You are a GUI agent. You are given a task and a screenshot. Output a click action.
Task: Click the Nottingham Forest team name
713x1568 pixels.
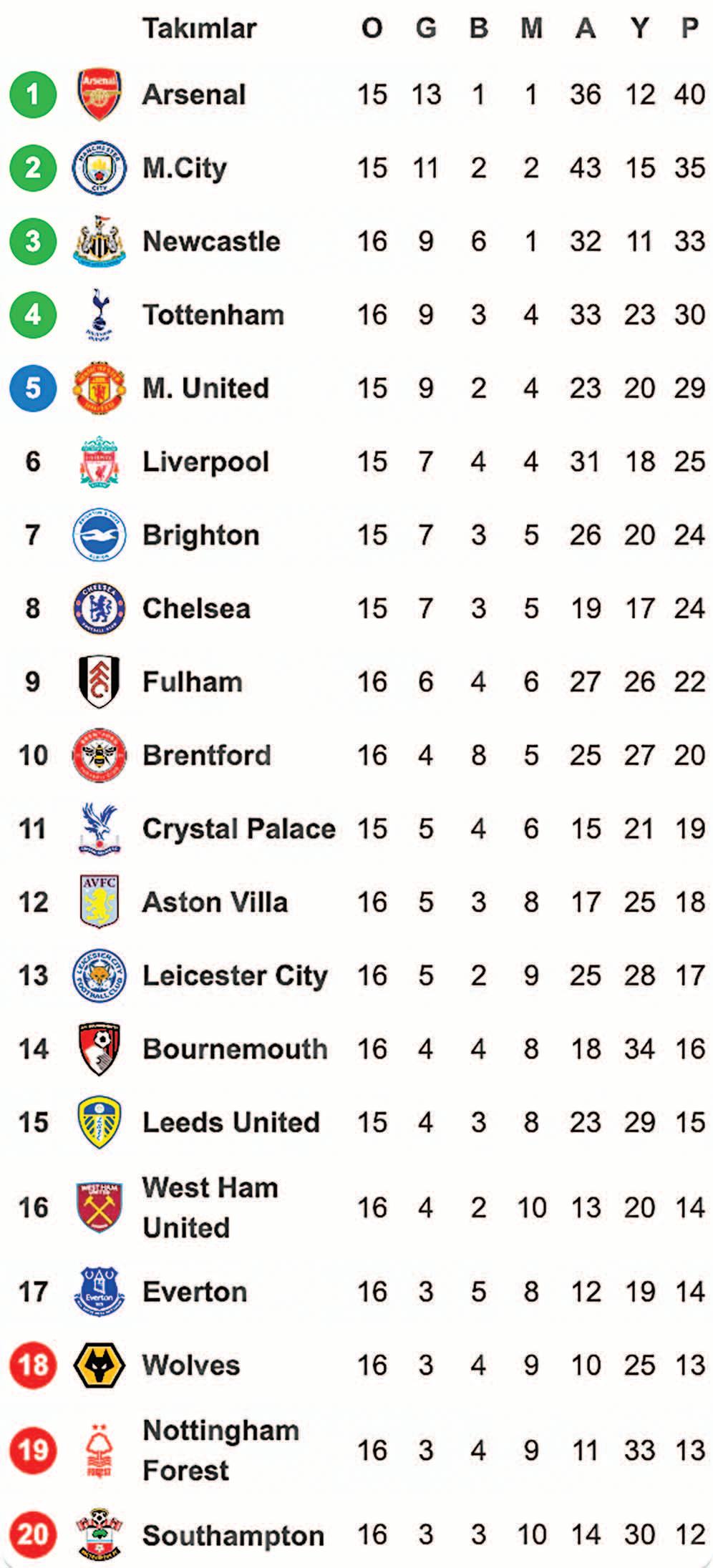pyautogui.click(x=220, y=1450)
